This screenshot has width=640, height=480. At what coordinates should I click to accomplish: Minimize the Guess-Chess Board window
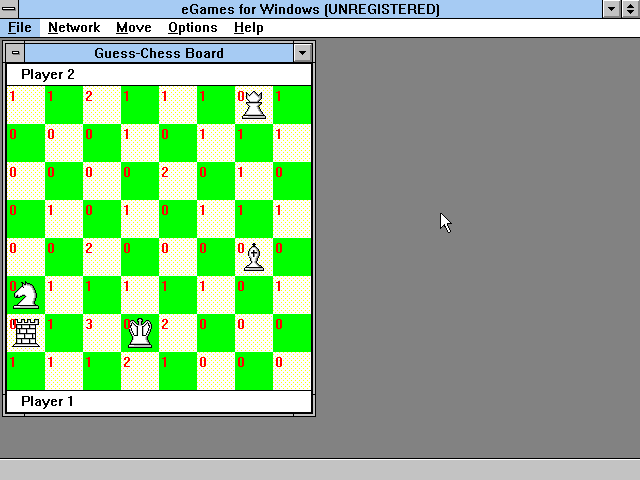coord(303,53)
